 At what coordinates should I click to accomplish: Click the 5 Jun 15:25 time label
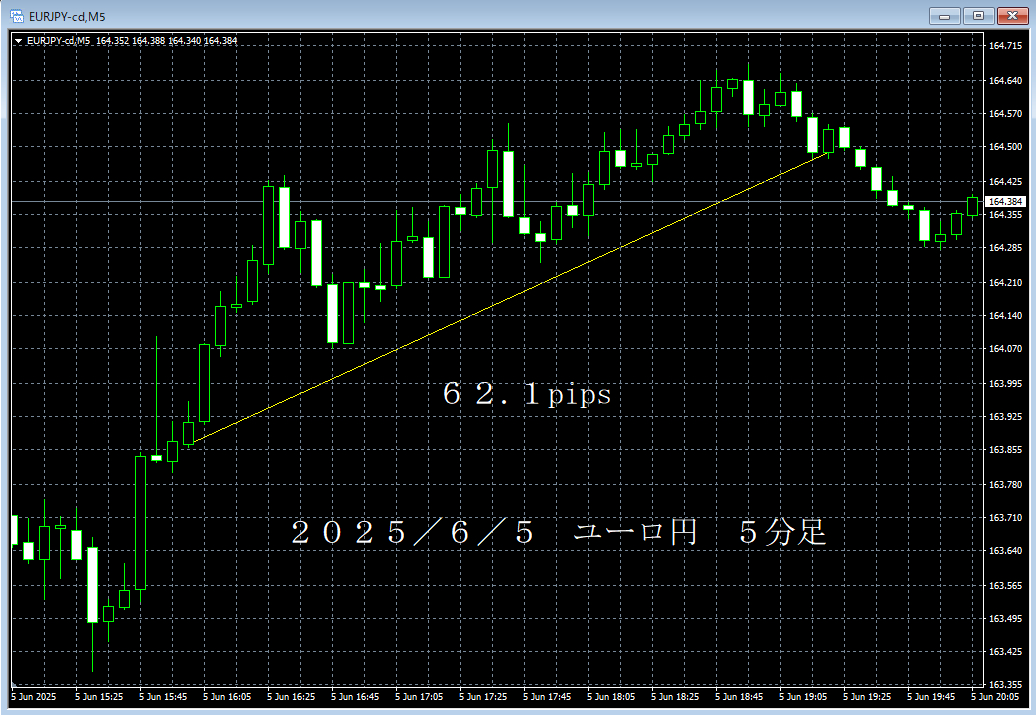pyautogui.click(x=99, y=697)
